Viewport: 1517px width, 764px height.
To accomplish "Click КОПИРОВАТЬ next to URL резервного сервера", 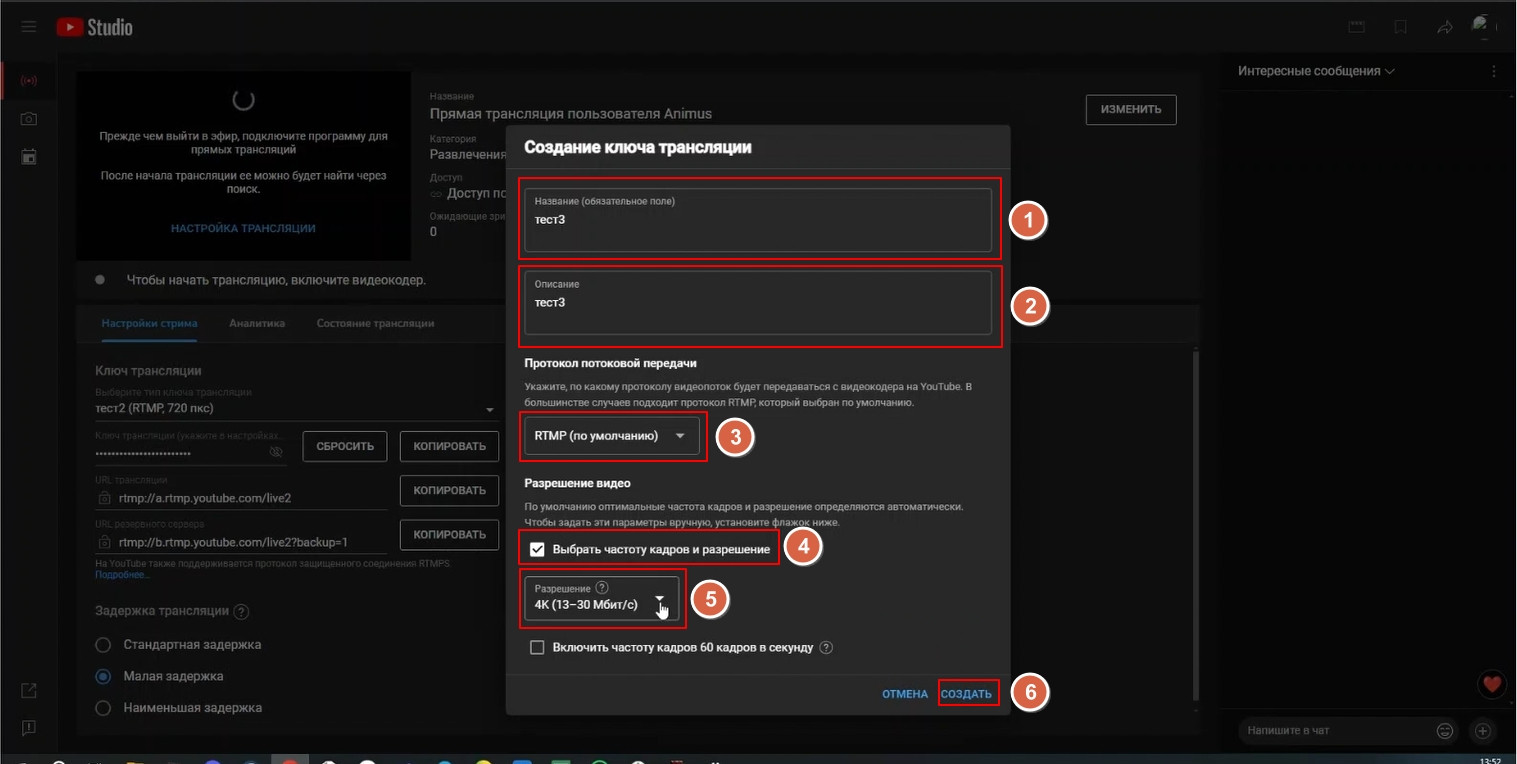I will click(x=450, y=534).
